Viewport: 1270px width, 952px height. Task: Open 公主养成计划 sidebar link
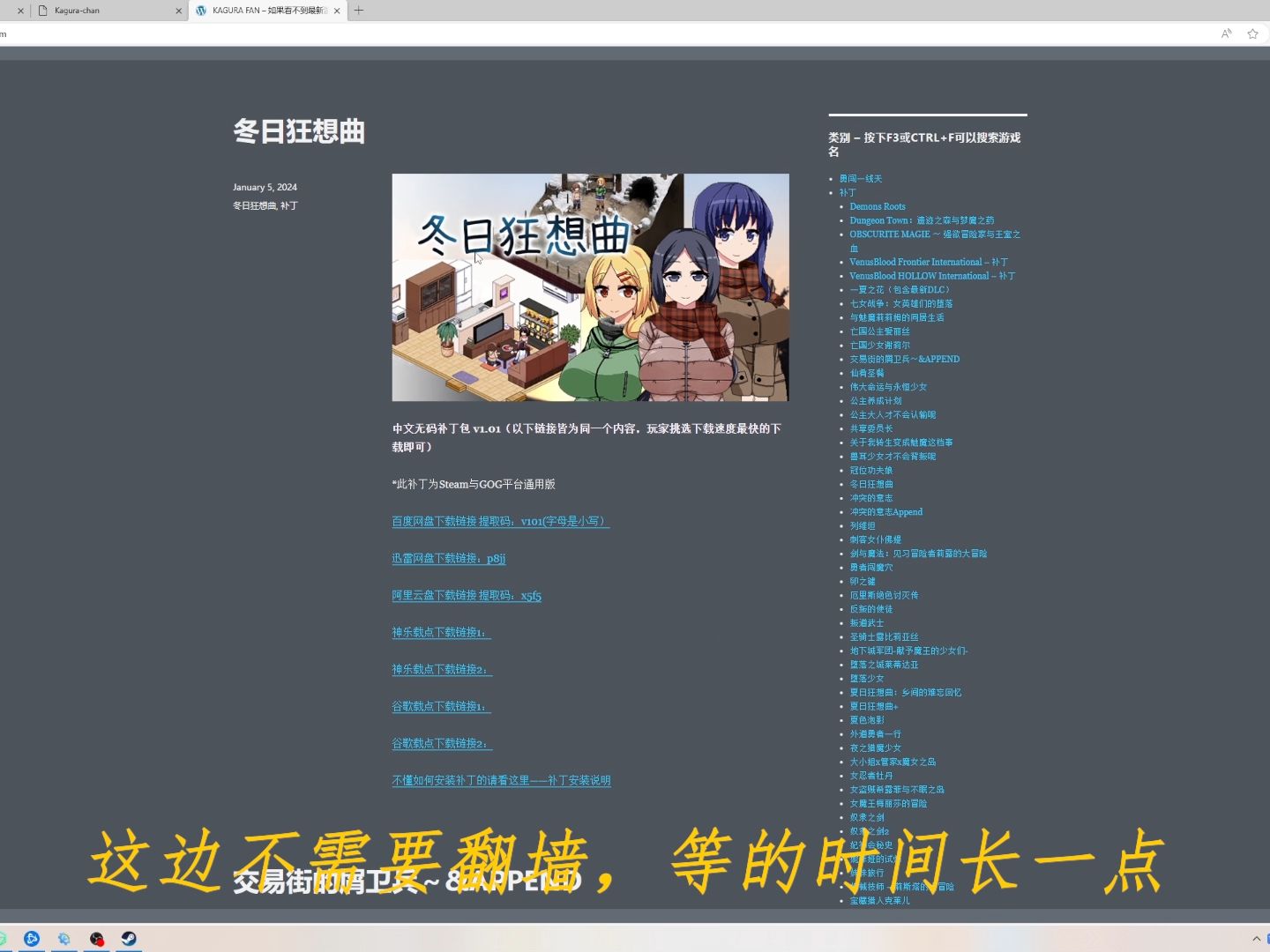[x=876, y=401]
